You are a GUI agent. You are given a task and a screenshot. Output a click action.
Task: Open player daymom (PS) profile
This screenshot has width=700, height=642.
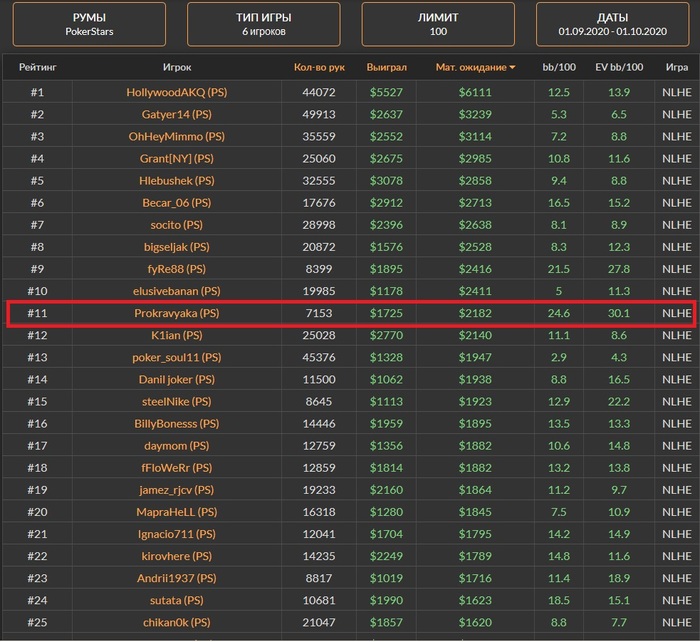click(x=177, y=446)
